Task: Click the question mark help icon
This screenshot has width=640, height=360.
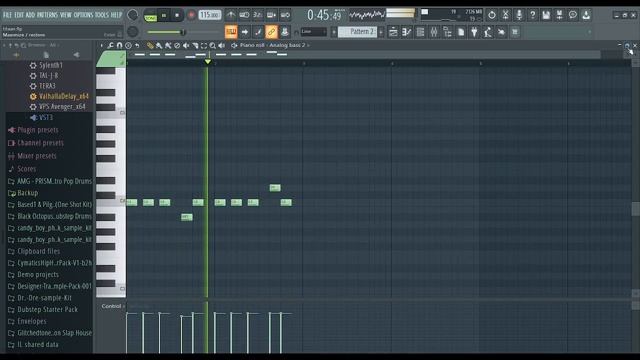Action: click(x=532, y=15)
